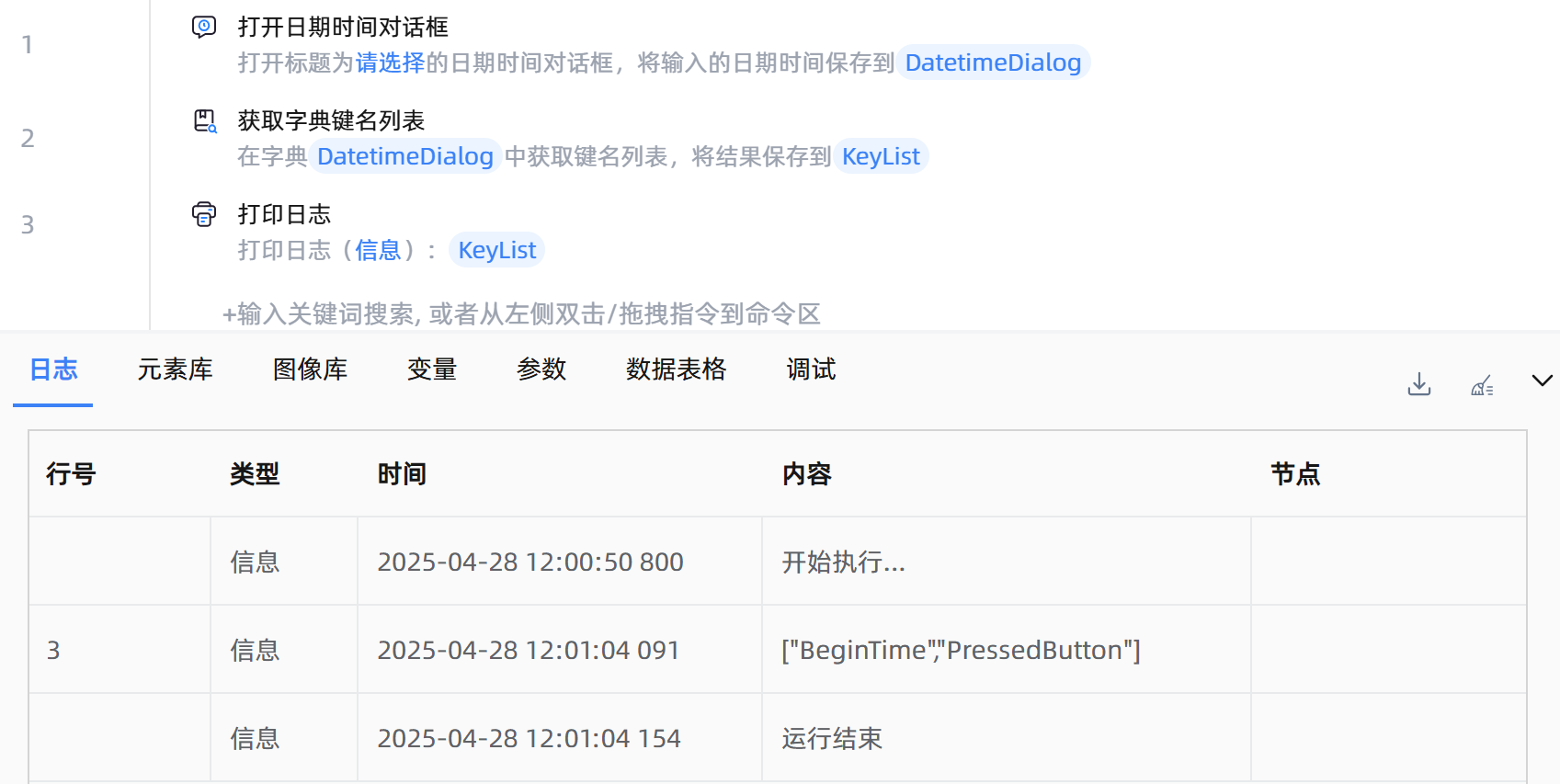Click the 请选择 title link in step 1
1560x784 pixels.
[x=390, y=62]
